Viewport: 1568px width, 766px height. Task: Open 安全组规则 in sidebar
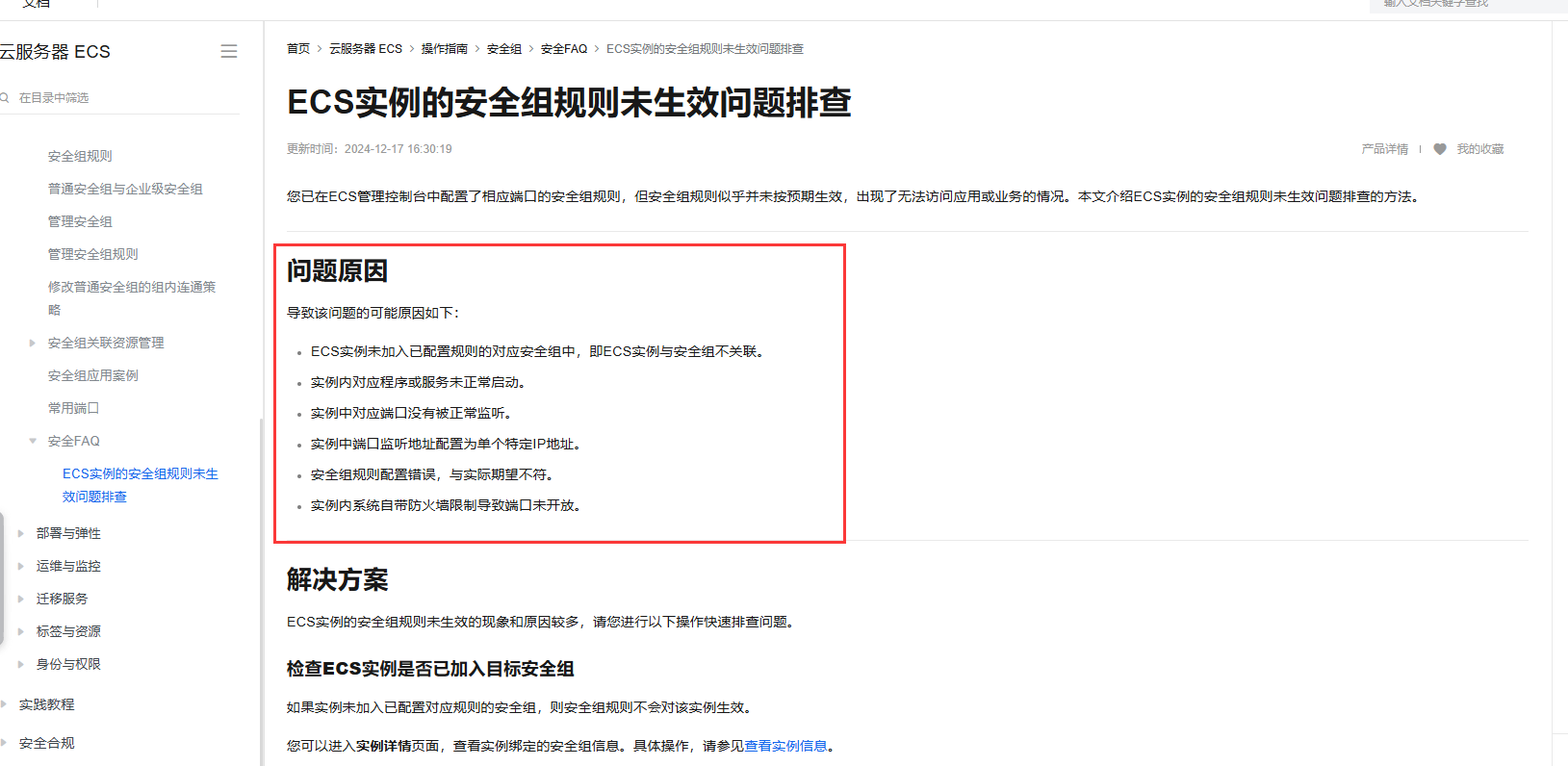[80, 156]
